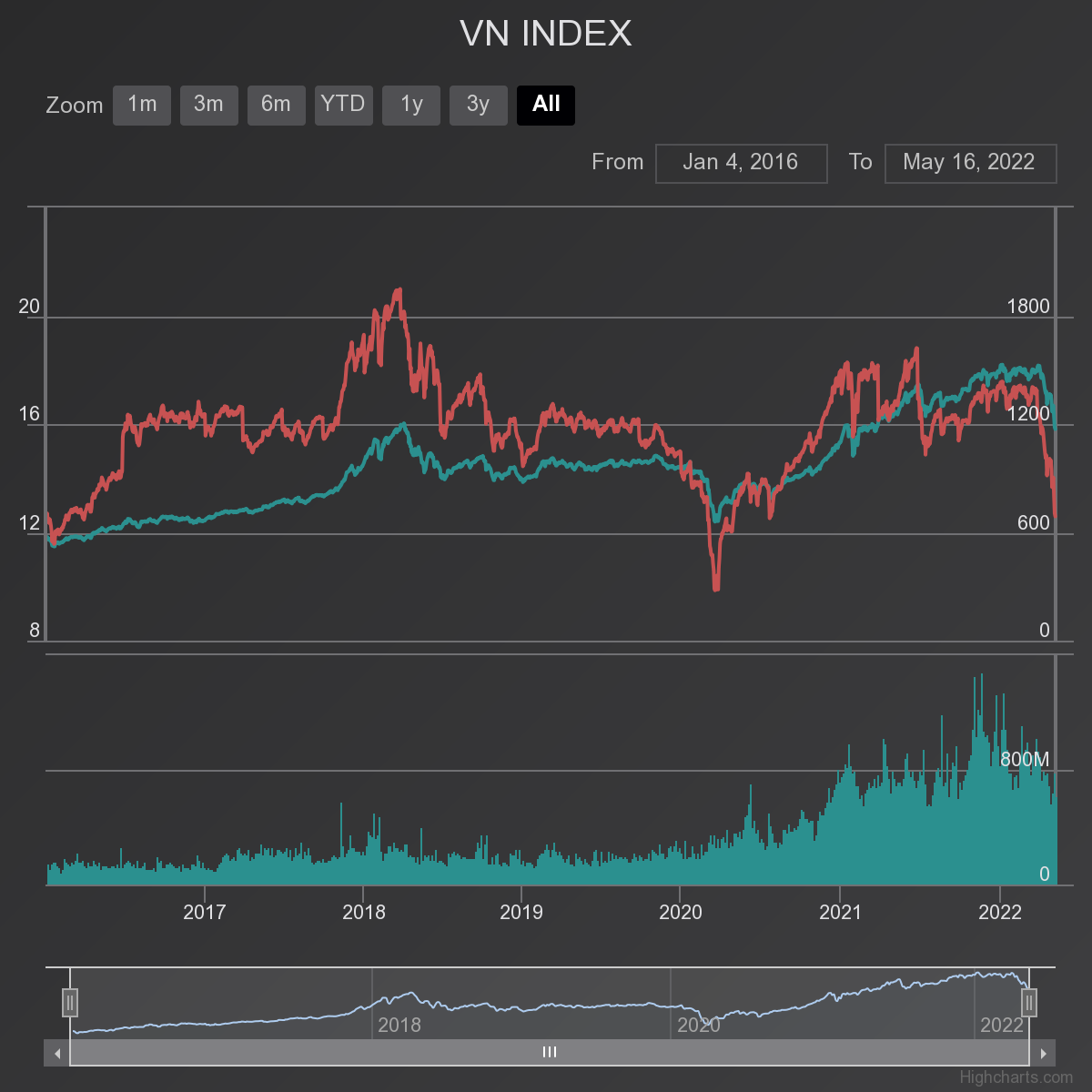The height and width of the screenshot is (1092, 1092).
Task: Select the 3m zoom range button
Action: point(208,105)
